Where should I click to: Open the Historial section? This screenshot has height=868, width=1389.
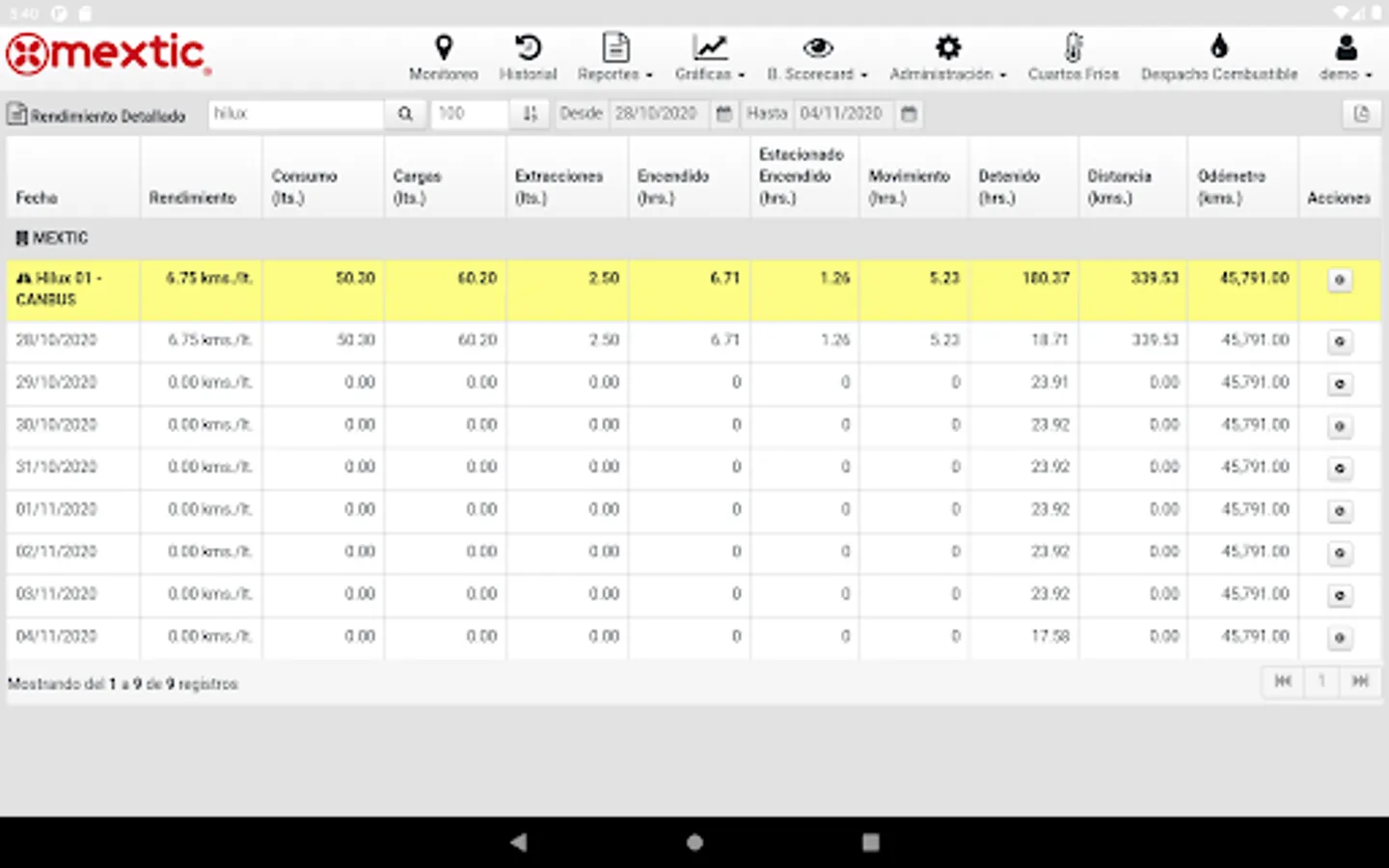[528, 58]
